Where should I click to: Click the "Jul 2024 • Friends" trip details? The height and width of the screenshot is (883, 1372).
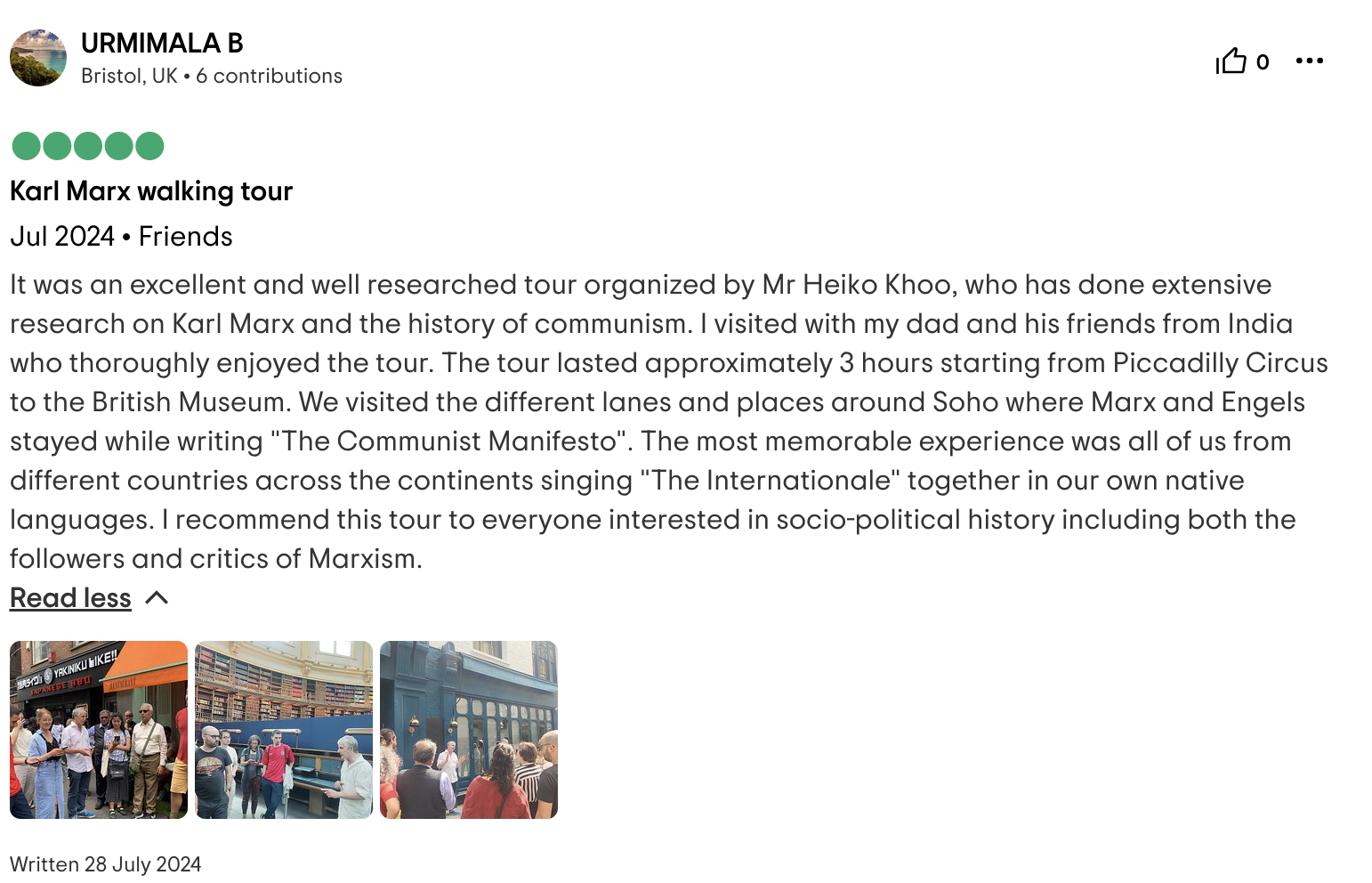(x=121, y=237)
